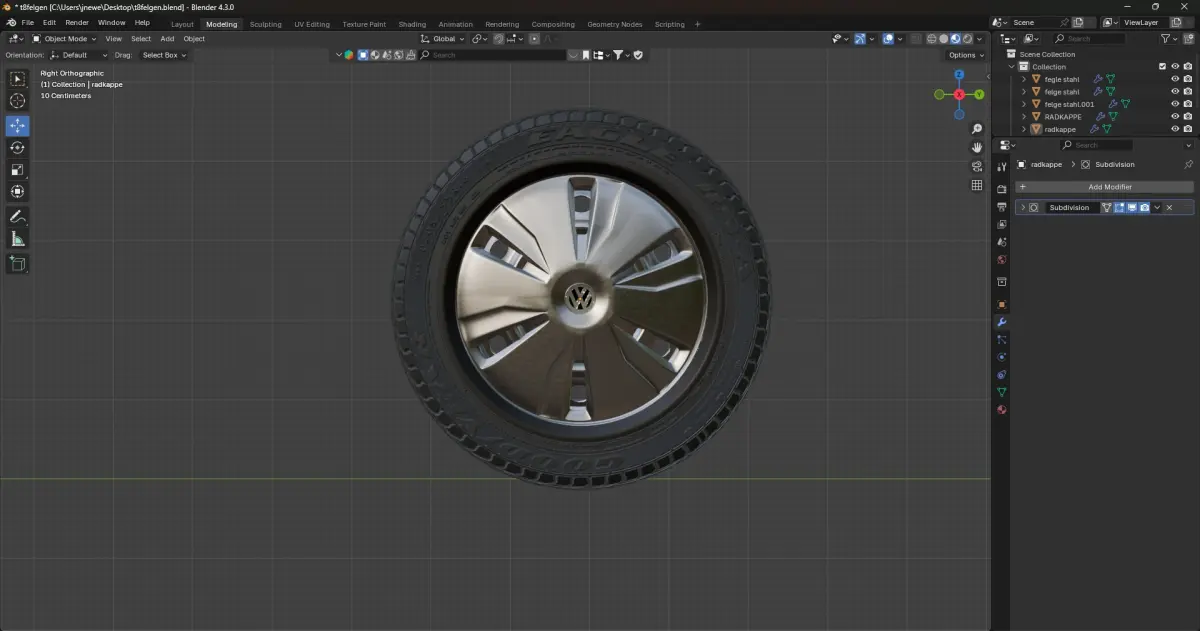Open the Material properties tab
Image resolution: width=1200 pixels, height=631 pixels.
(x=1001, y=410)
